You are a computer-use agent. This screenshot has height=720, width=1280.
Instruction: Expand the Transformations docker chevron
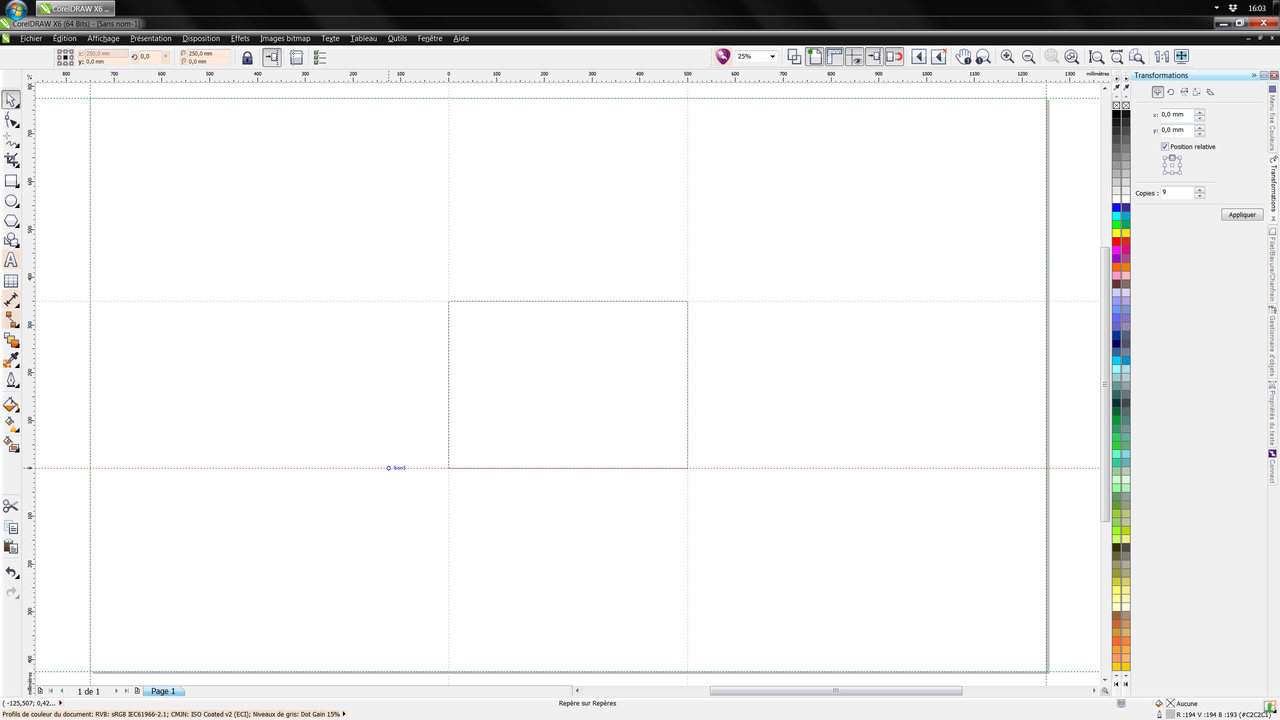pyautogui.click(x=1253, y=75)
